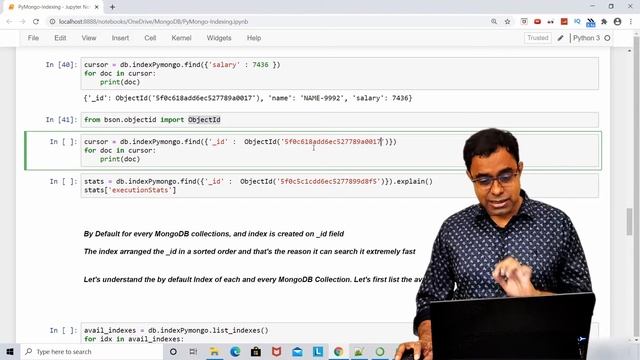Click the orange chart extension icon

(564, 22)
